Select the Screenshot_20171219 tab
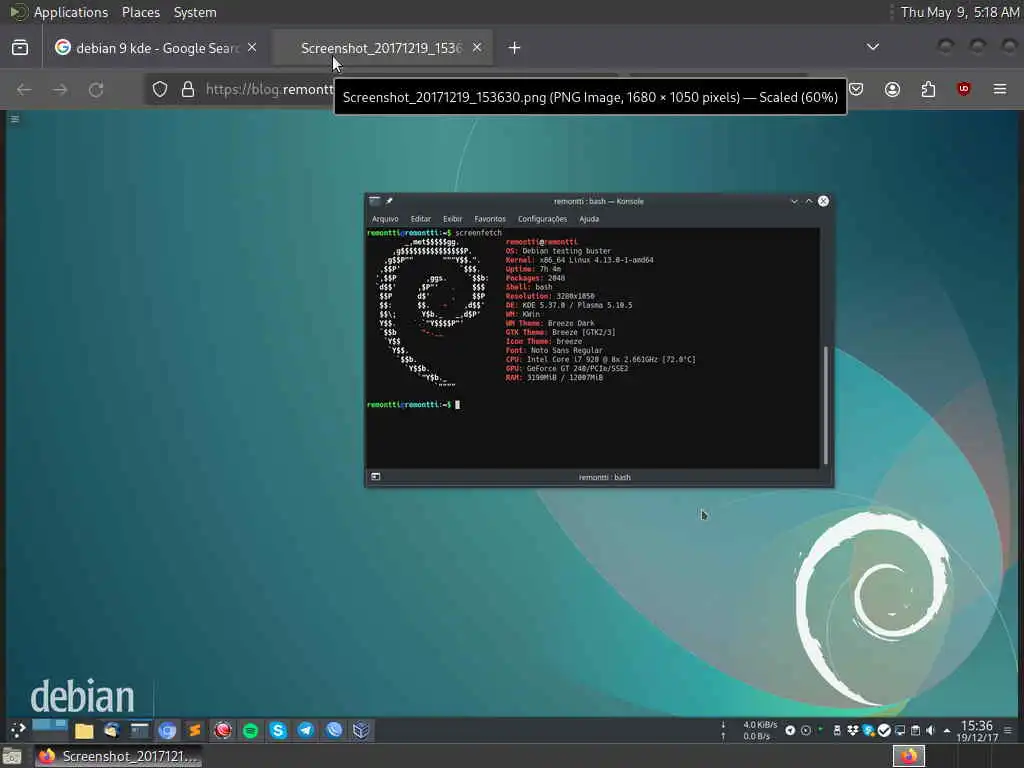The image size is (1024, 768). tap(383, 48)
